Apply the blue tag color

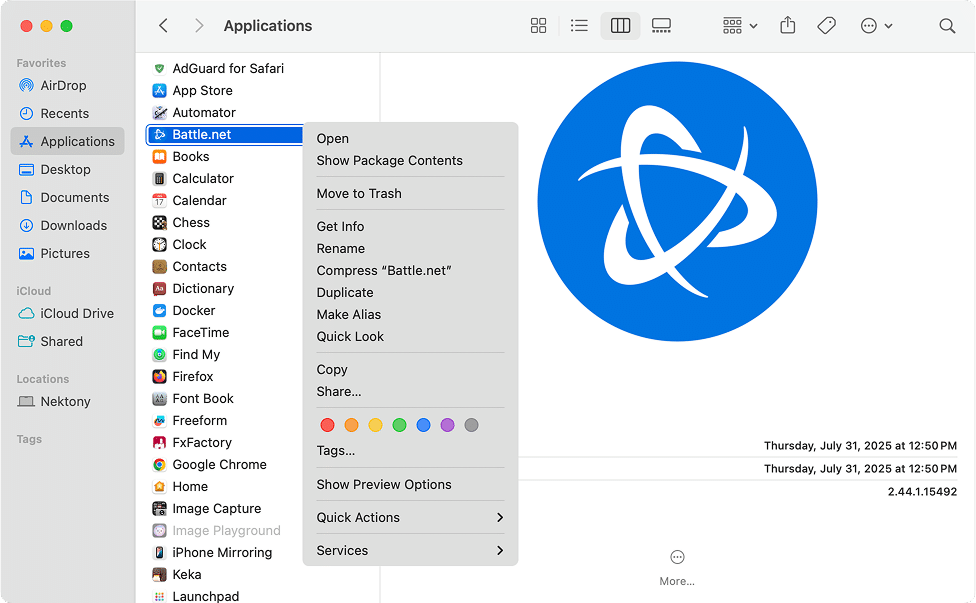(x=423, y=425)
